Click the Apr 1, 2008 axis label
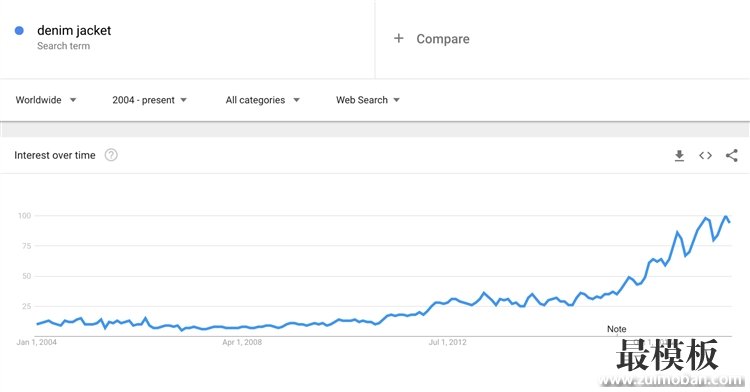Viewport: 750px width, 392px height. 242,342
